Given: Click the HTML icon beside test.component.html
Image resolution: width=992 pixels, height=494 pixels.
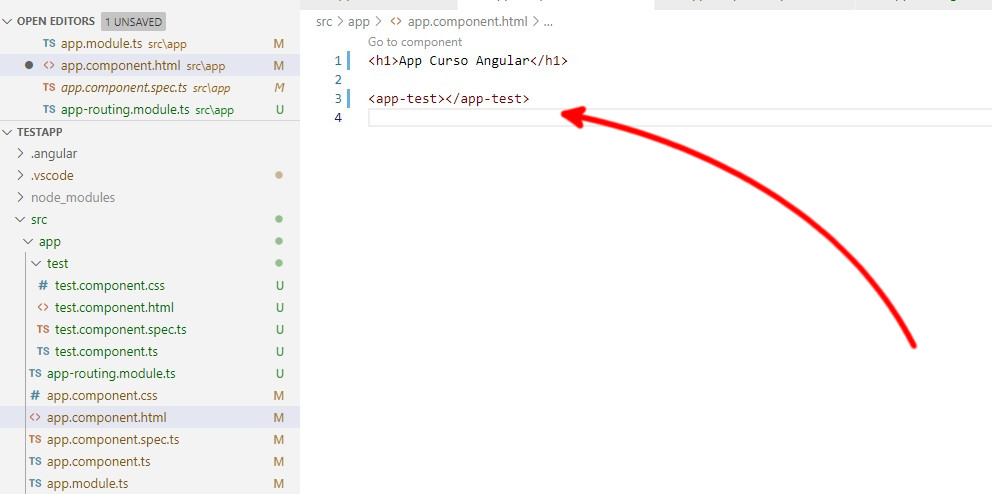Looking at the screenshot, I should click(43, 308).
